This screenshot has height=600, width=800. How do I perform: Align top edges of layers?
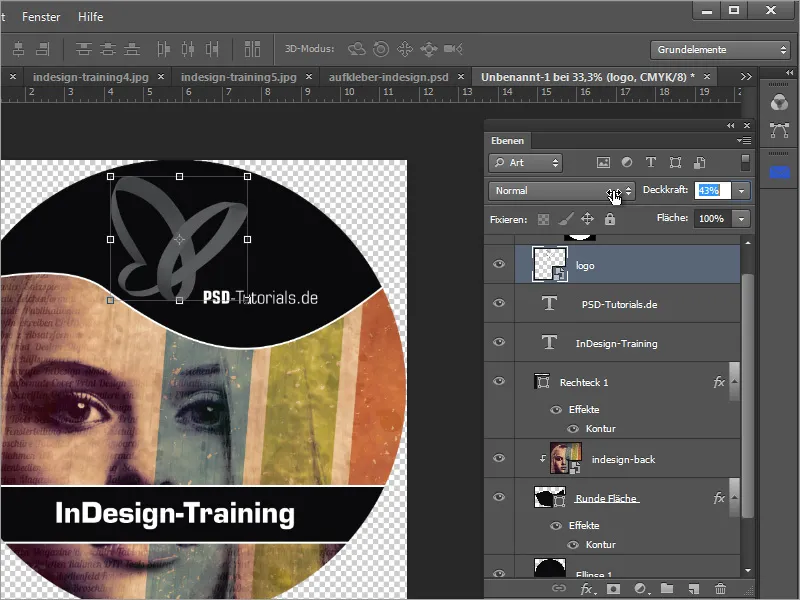tap(84, 49)
